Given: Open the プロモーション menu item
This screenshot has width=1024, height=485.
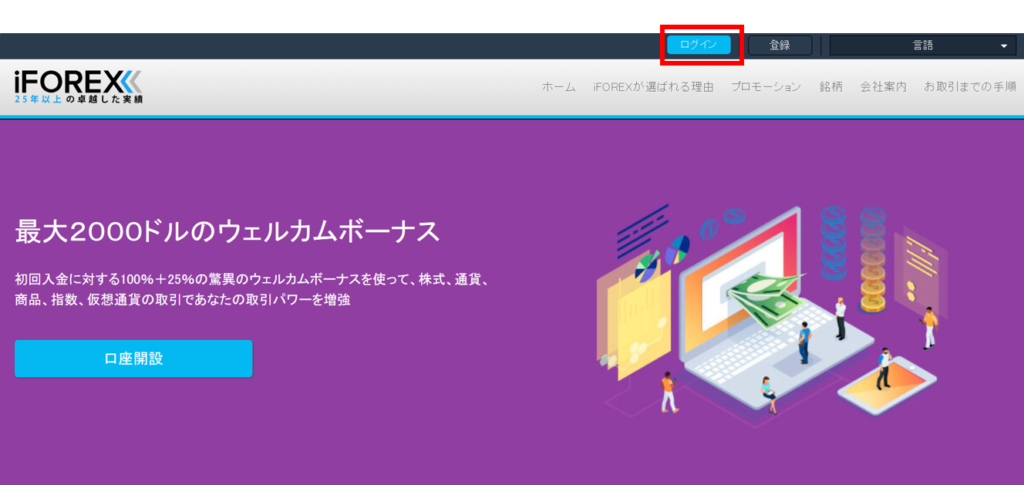Looking at the screenshot, I should tap(766, 87).
